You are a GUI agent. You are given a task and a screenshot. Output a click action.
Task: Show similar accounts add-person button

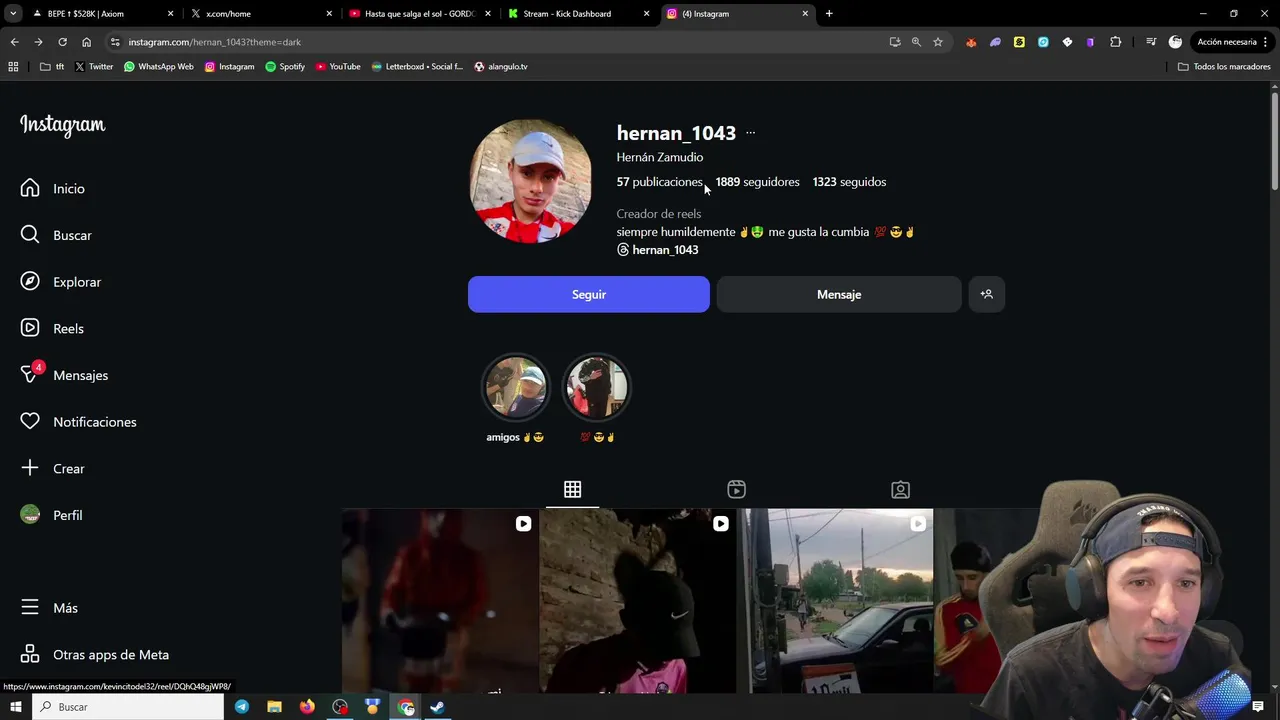[x=986, y=294]
